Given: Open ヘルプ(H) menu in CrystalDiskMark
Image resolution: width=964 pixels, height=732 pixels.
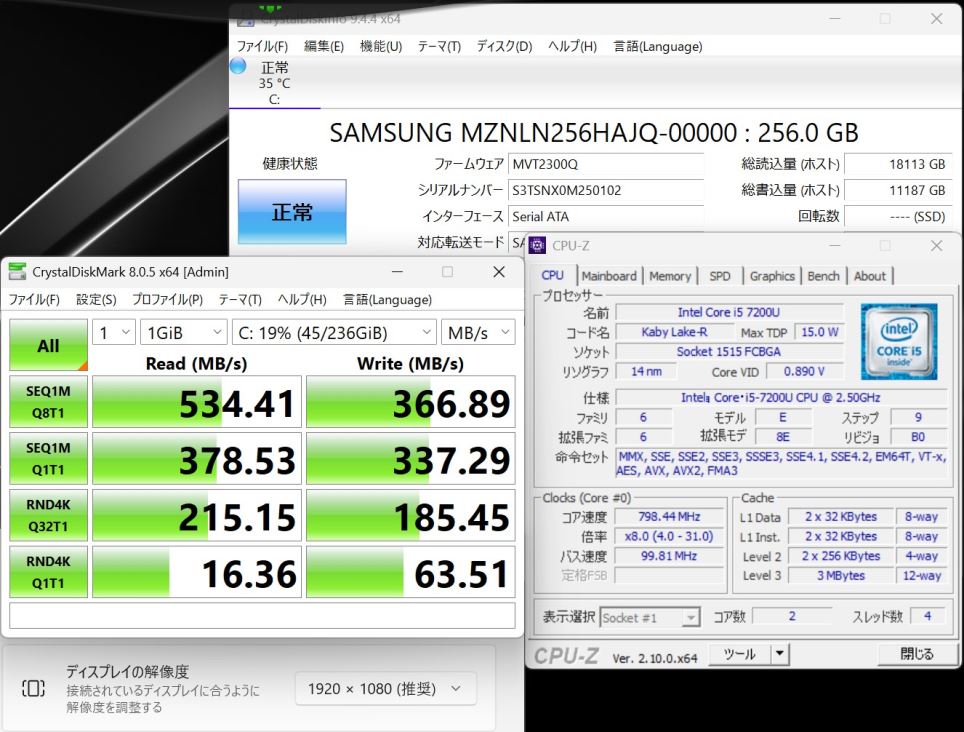Looking at the screenshot, I should tap(302, 299).
